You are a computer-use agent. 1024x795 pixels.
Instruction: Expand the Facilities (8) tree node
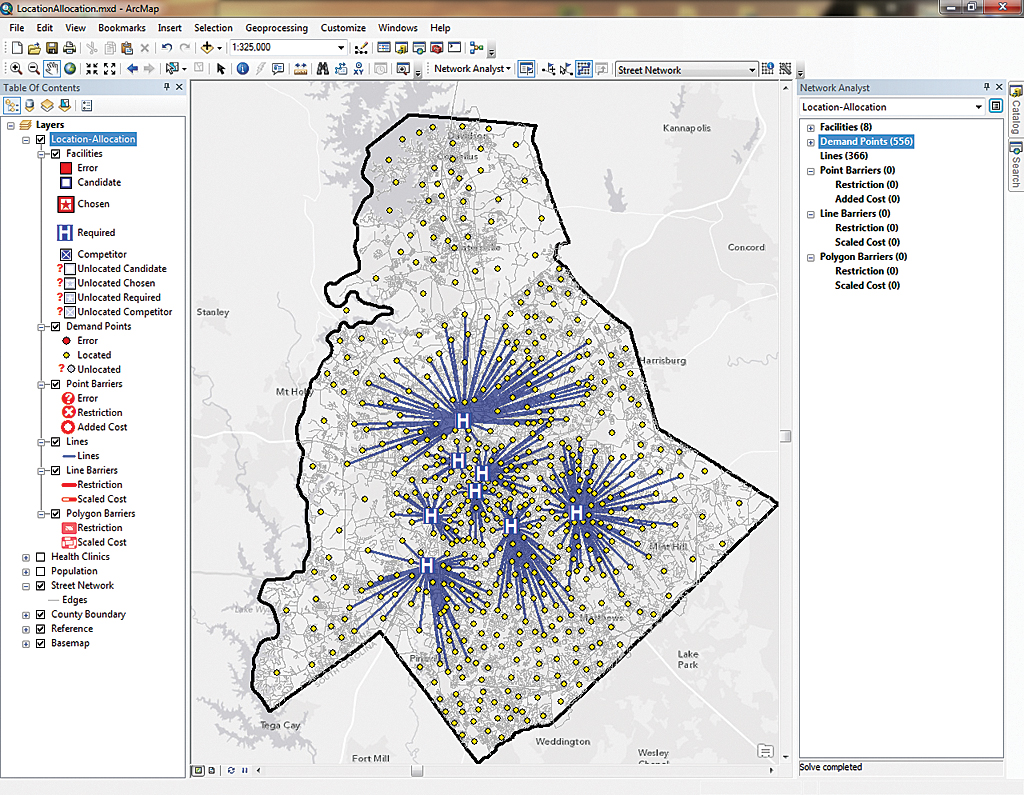tap(810, 128)
